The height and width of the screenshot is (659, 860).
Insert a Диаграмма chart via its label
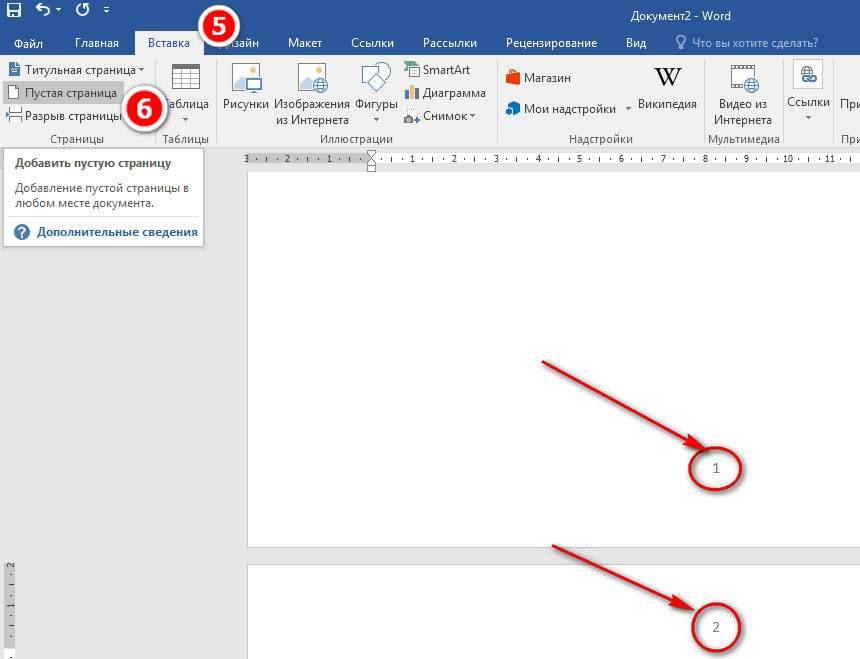[x=454, y=93]
